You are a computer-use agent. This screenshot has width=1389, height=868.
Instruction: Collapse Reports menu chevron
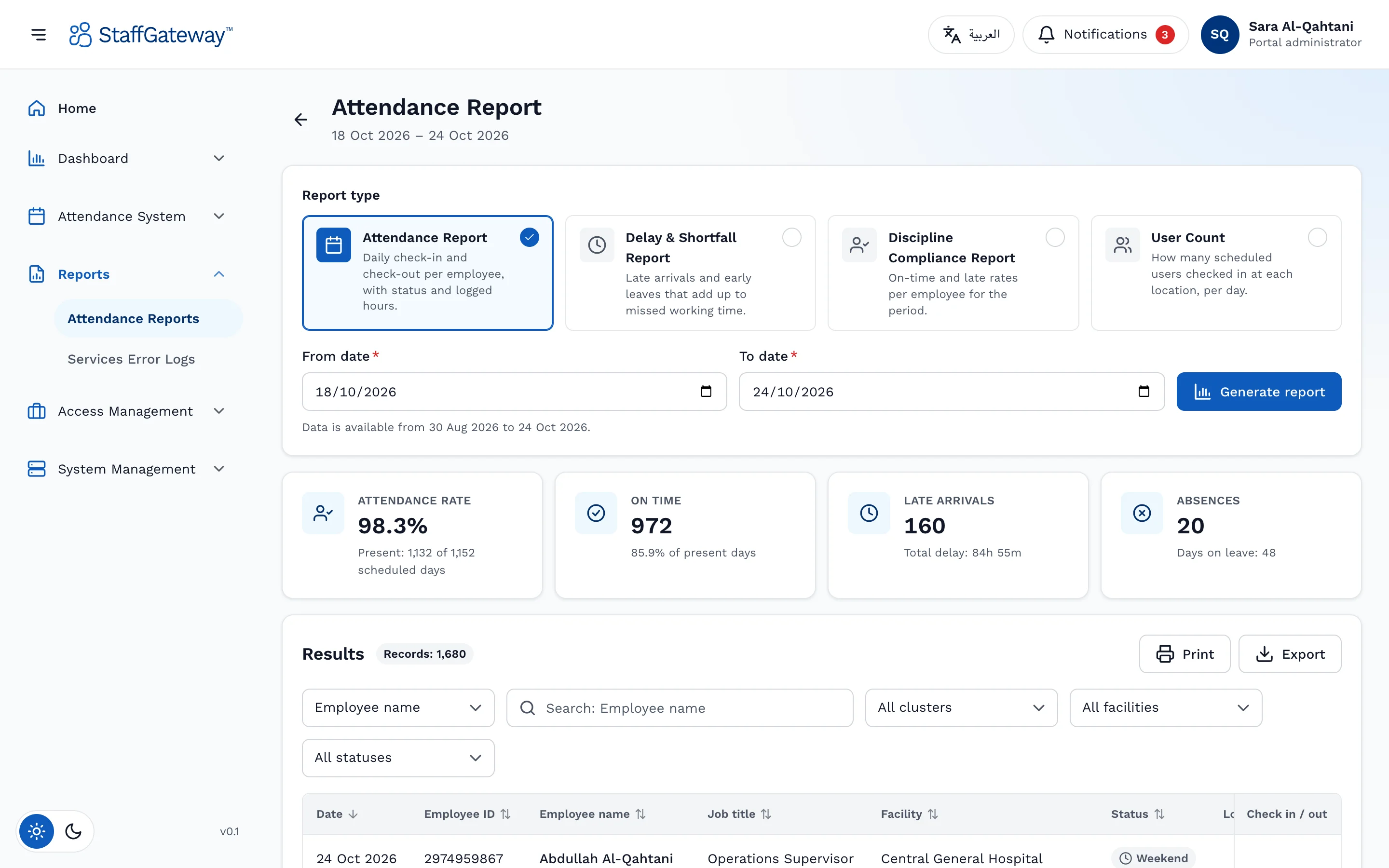point(218,274)
